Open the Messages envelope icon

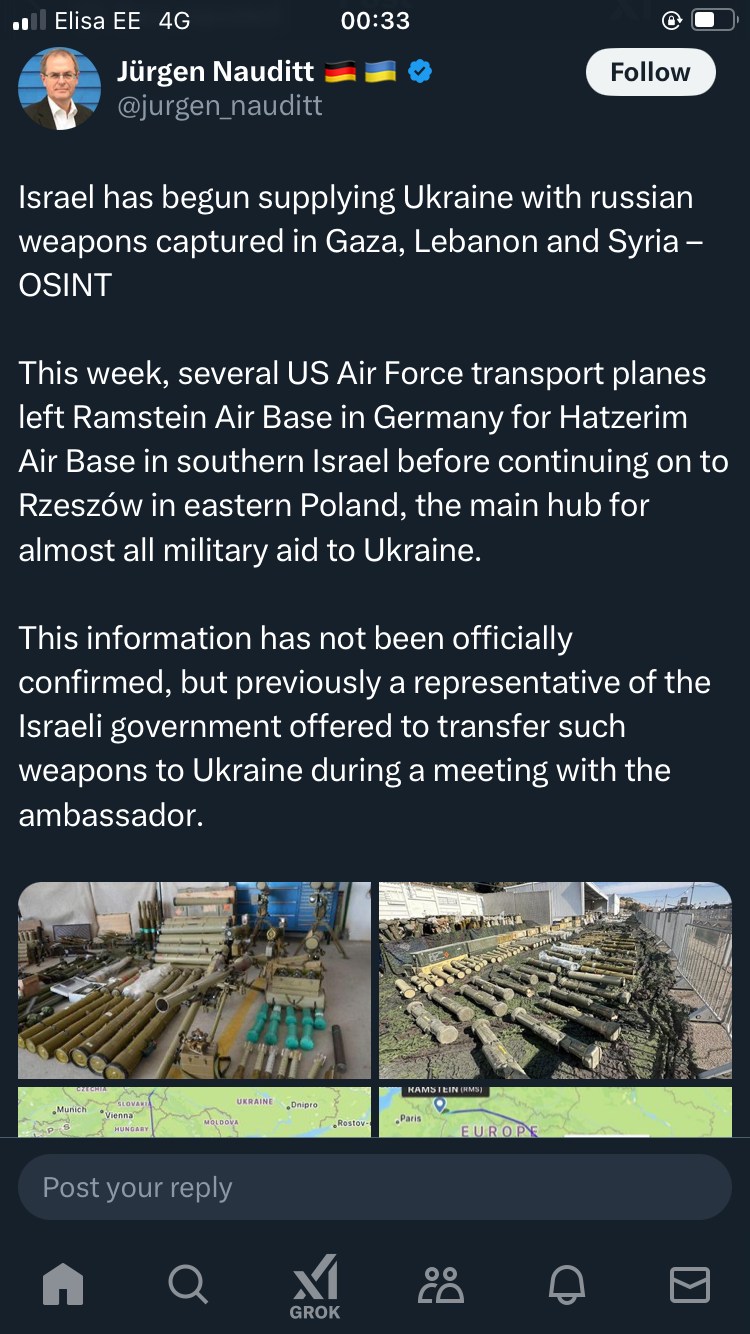pos(690,1284)
